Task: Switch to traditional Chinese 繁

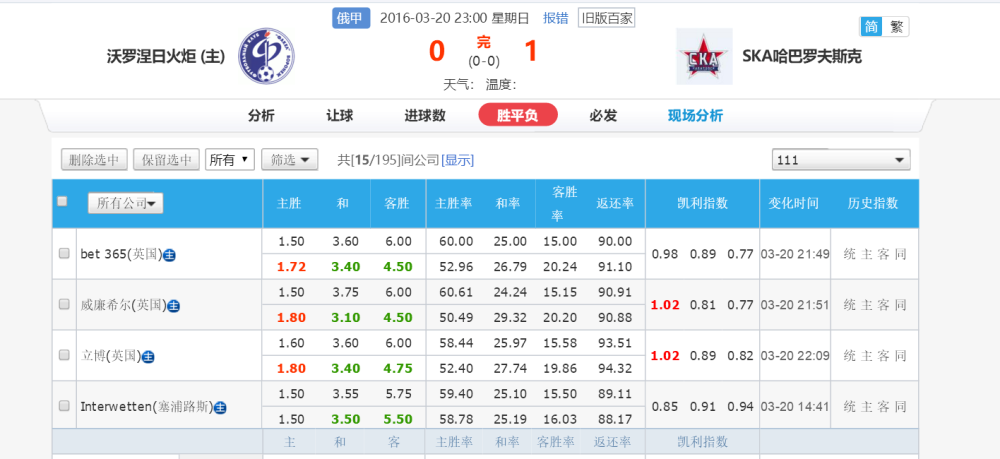Action: (896, 27)
